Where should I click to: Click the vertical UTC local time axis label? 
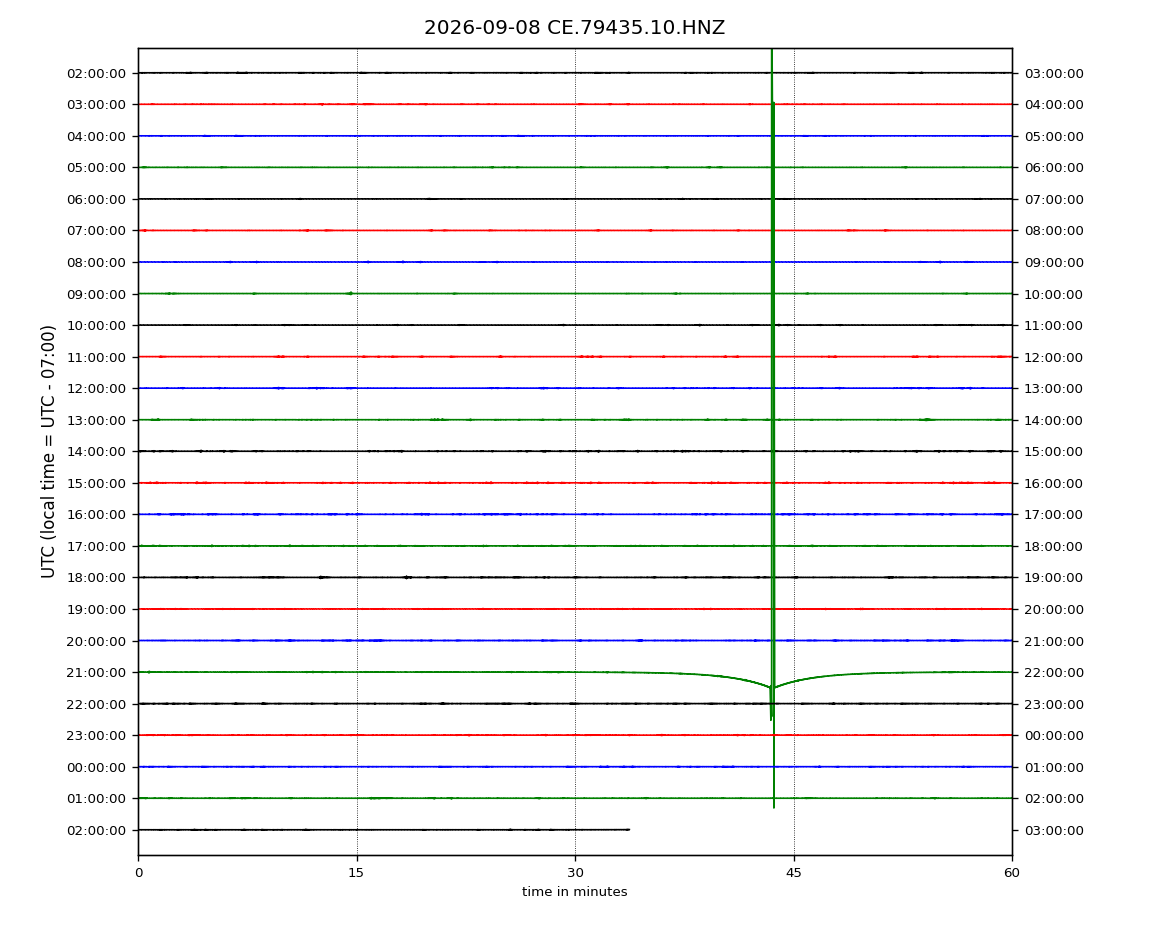pyautogui.click(x=48, y=451)
